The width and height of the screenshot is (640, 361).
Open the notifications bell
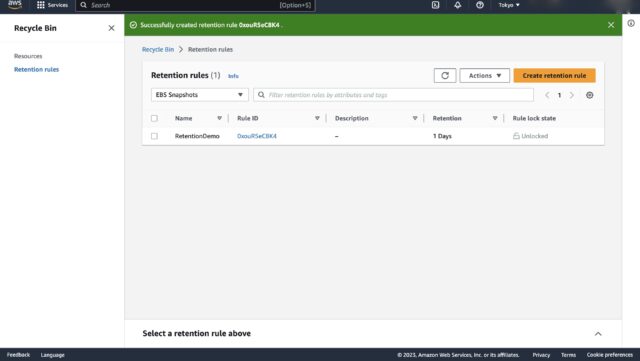(458, 5)
